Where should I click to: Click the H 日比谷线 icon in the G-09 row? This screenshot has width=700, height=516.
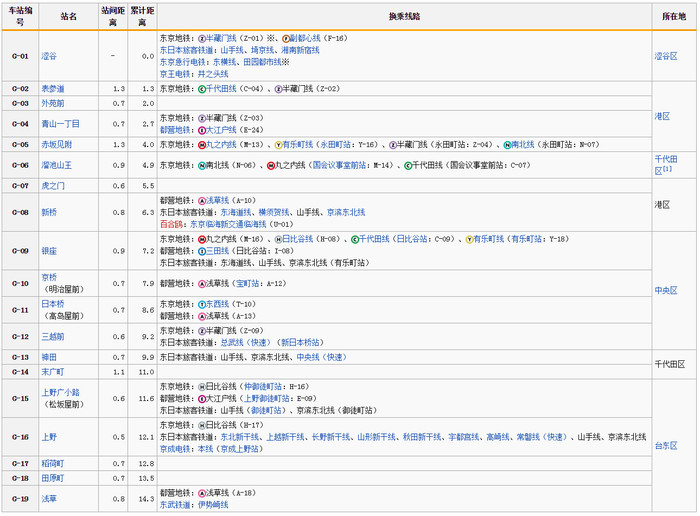[279, 239]
